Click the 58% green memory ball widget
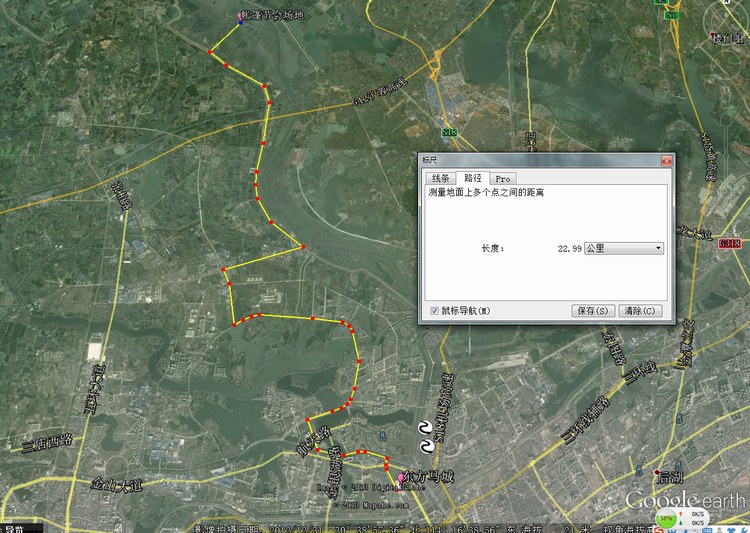 (x=666, y=518)
